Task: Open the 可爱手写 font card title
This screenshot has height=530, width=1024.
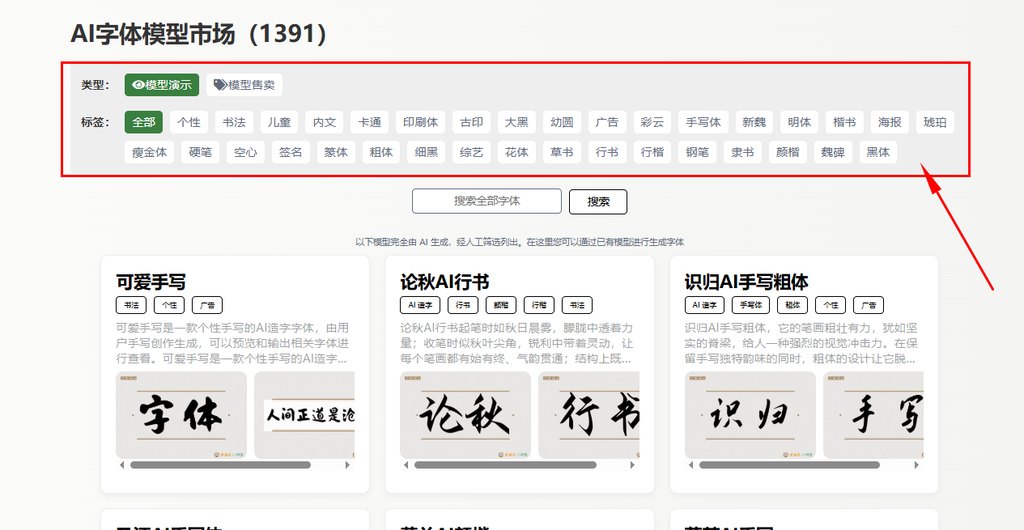Action: tap(151, 282)
